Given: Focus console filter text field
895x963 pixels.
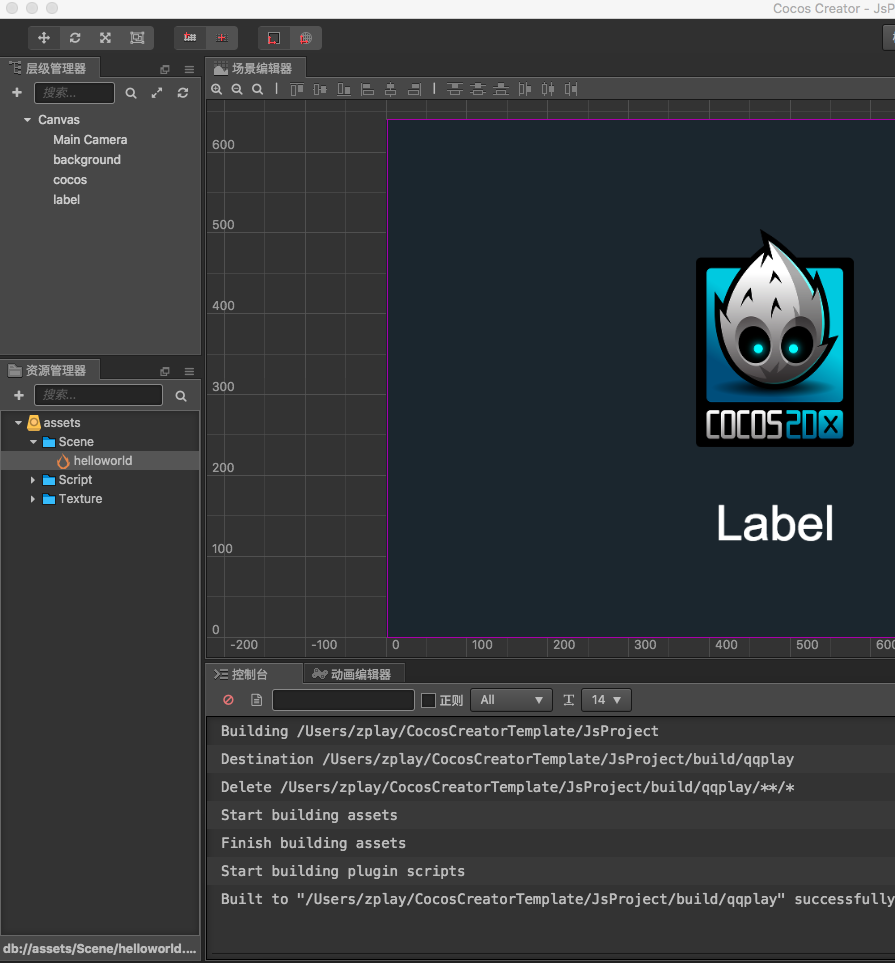Looking at the screenshot, I should pyautogui.click(x=343, y=700).
